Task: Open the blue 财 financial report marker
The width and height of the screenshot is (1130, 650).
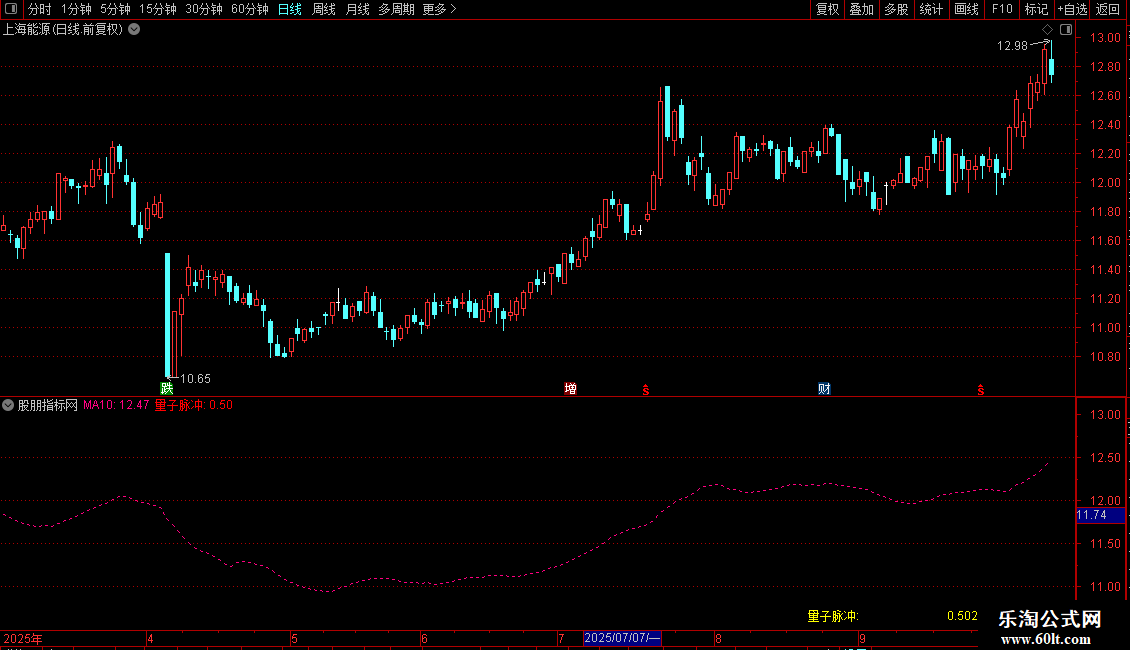Action: [824, 388]
